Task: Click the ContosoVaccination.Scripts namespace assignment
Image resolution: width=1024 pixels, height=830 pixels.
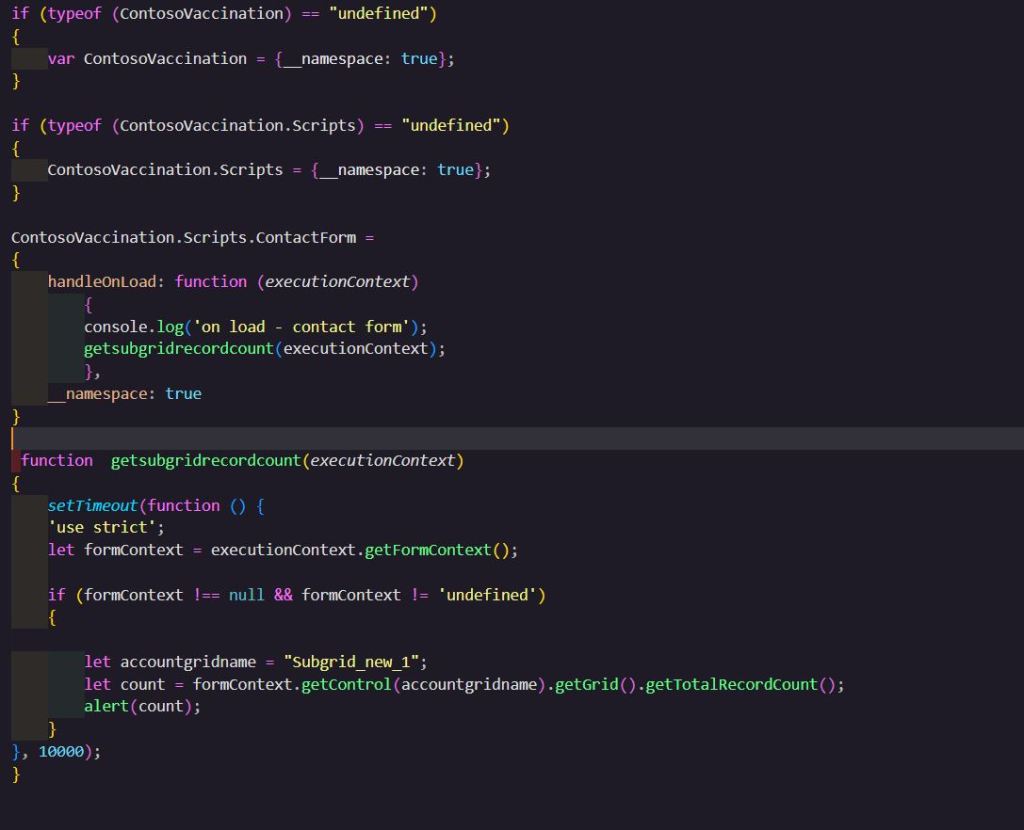Action: coord(165,170)
